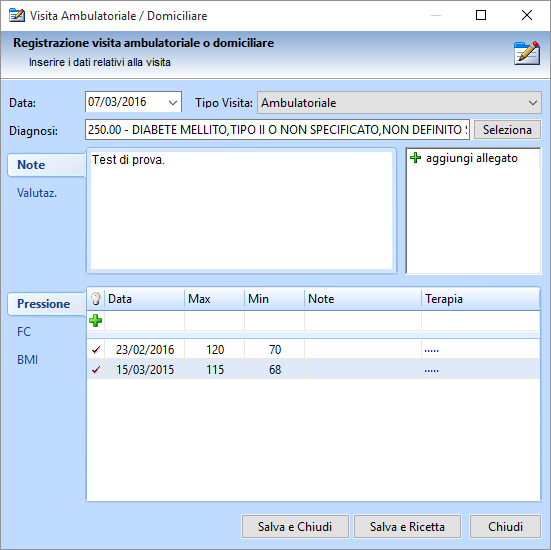Select the FC tab

point(24,332)
